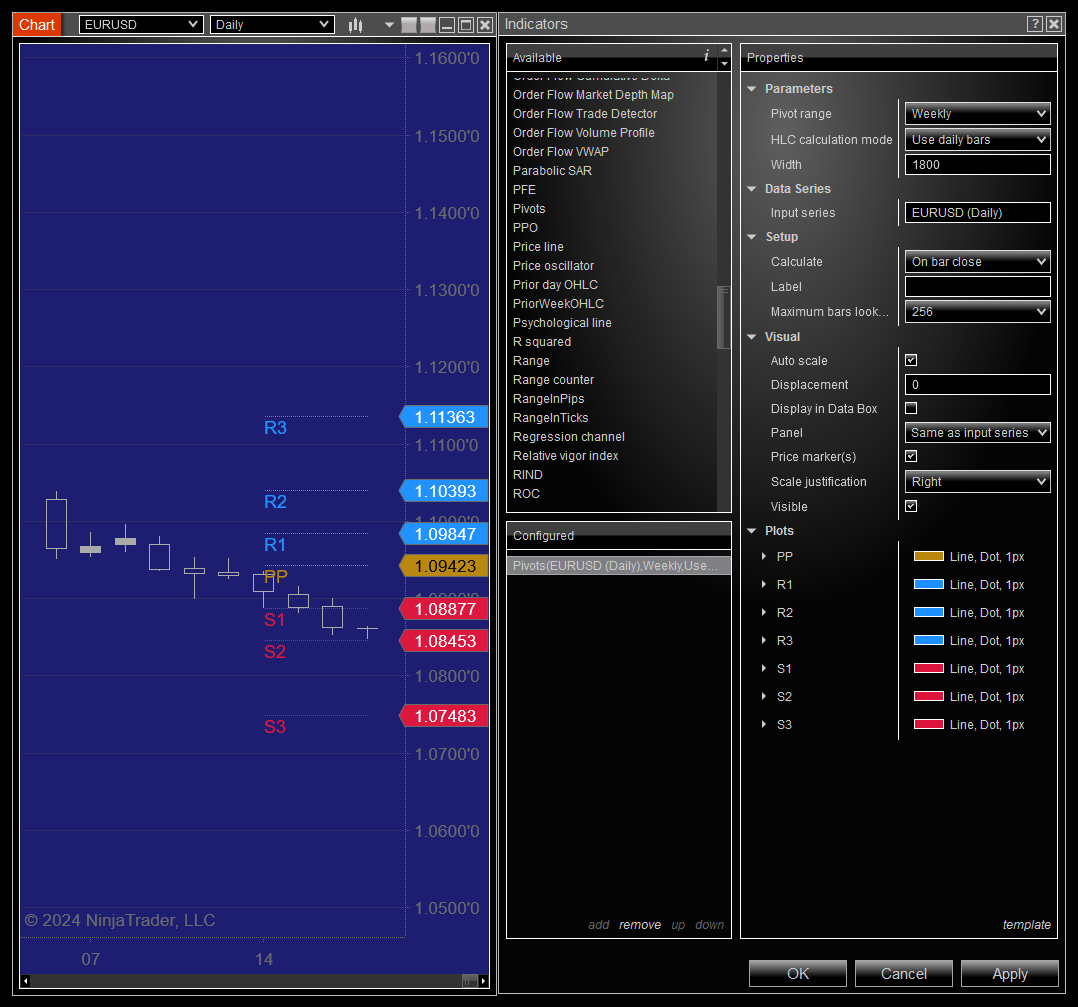Click the Input series field
The width and height of the screenshot is (1078, 1007).
pyautogui.click(x=978, y=212)
